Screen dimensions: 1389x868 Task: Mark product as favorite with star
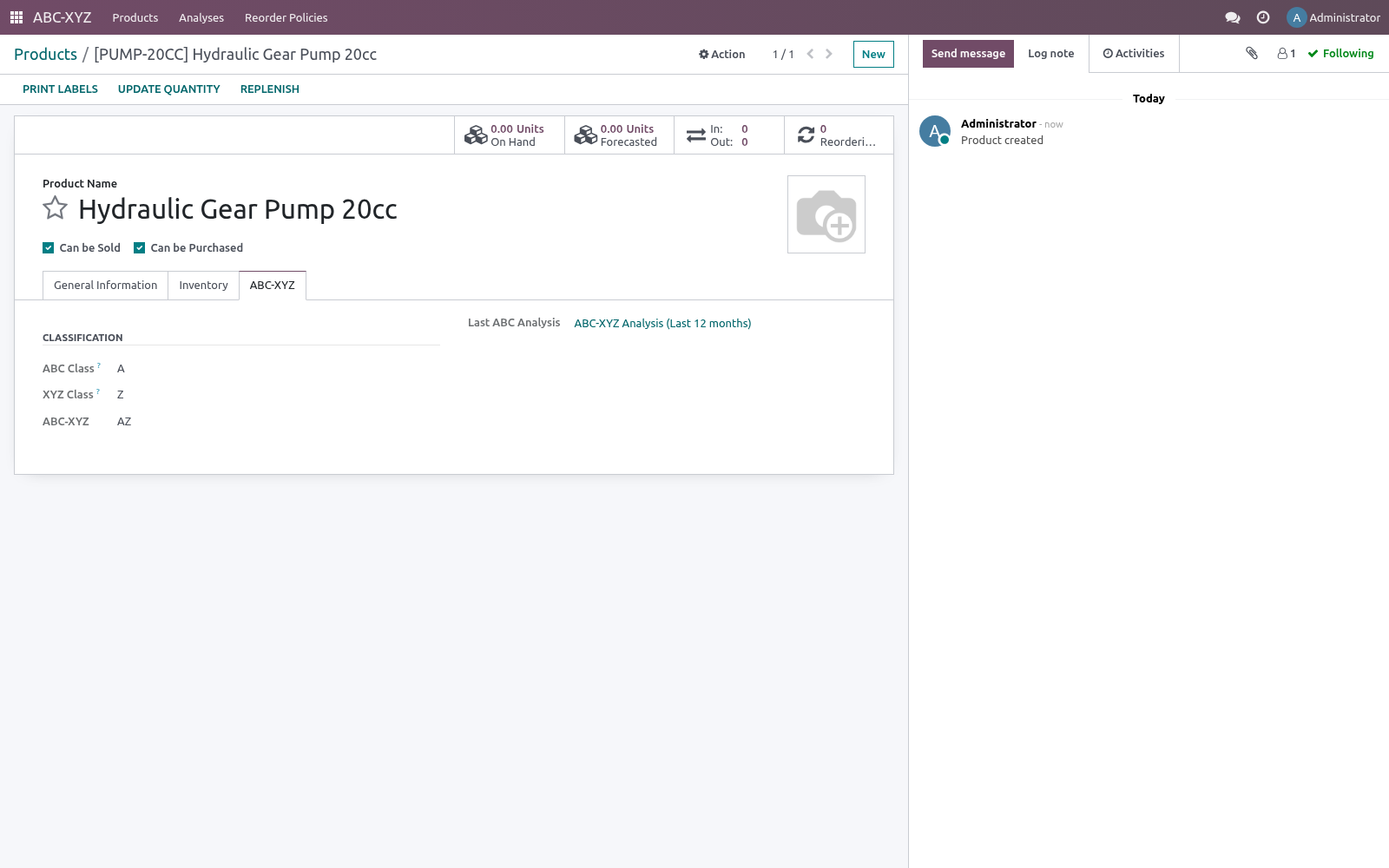[x=56, y=208]
